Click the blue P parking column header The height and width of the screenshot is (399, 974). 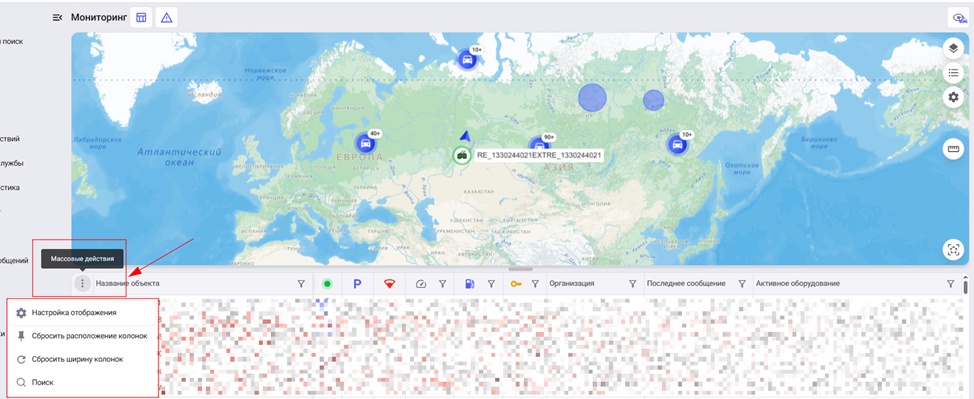357,284
